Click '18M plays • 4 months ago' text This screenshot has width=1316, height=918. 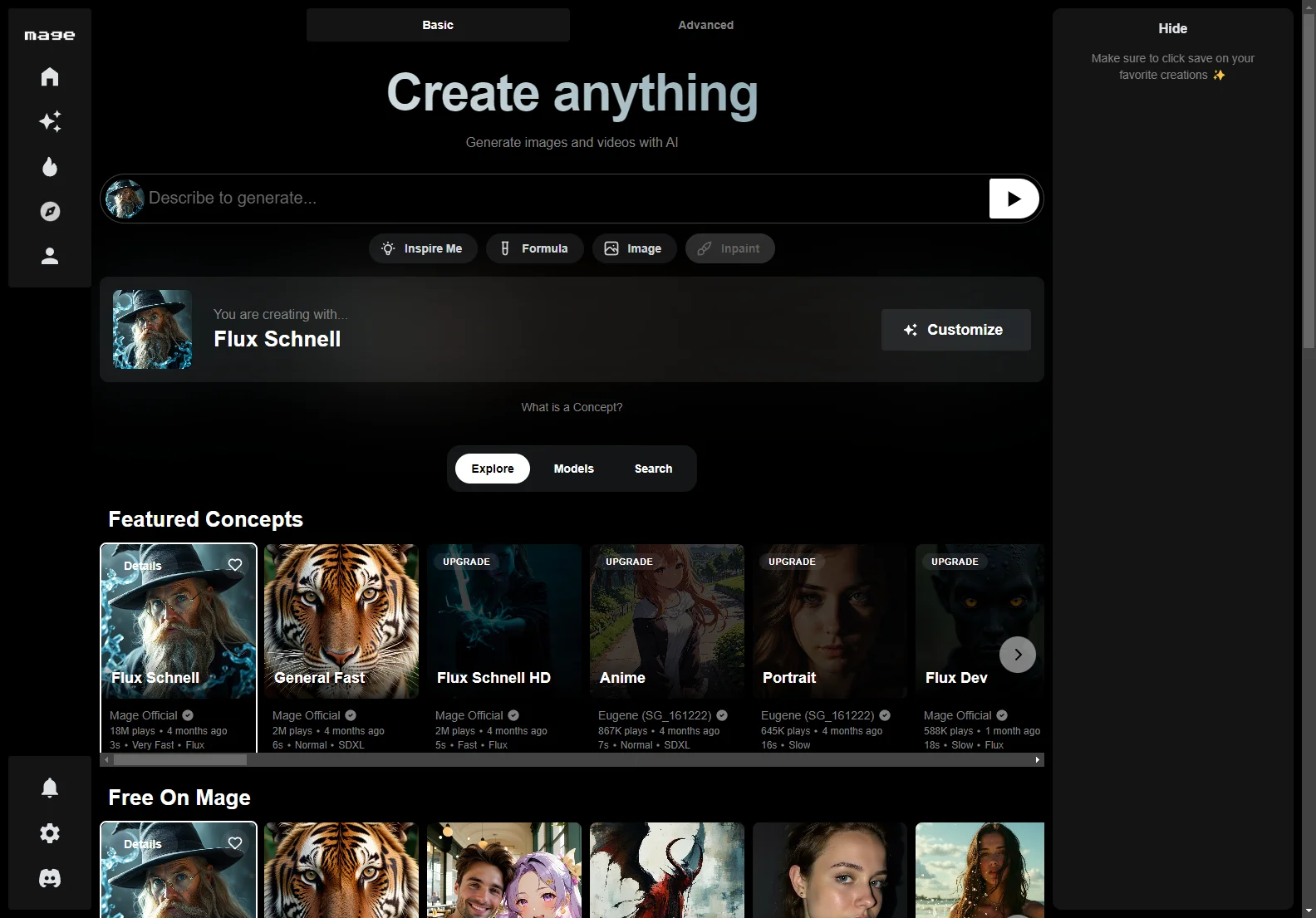(x=169, y=731)
